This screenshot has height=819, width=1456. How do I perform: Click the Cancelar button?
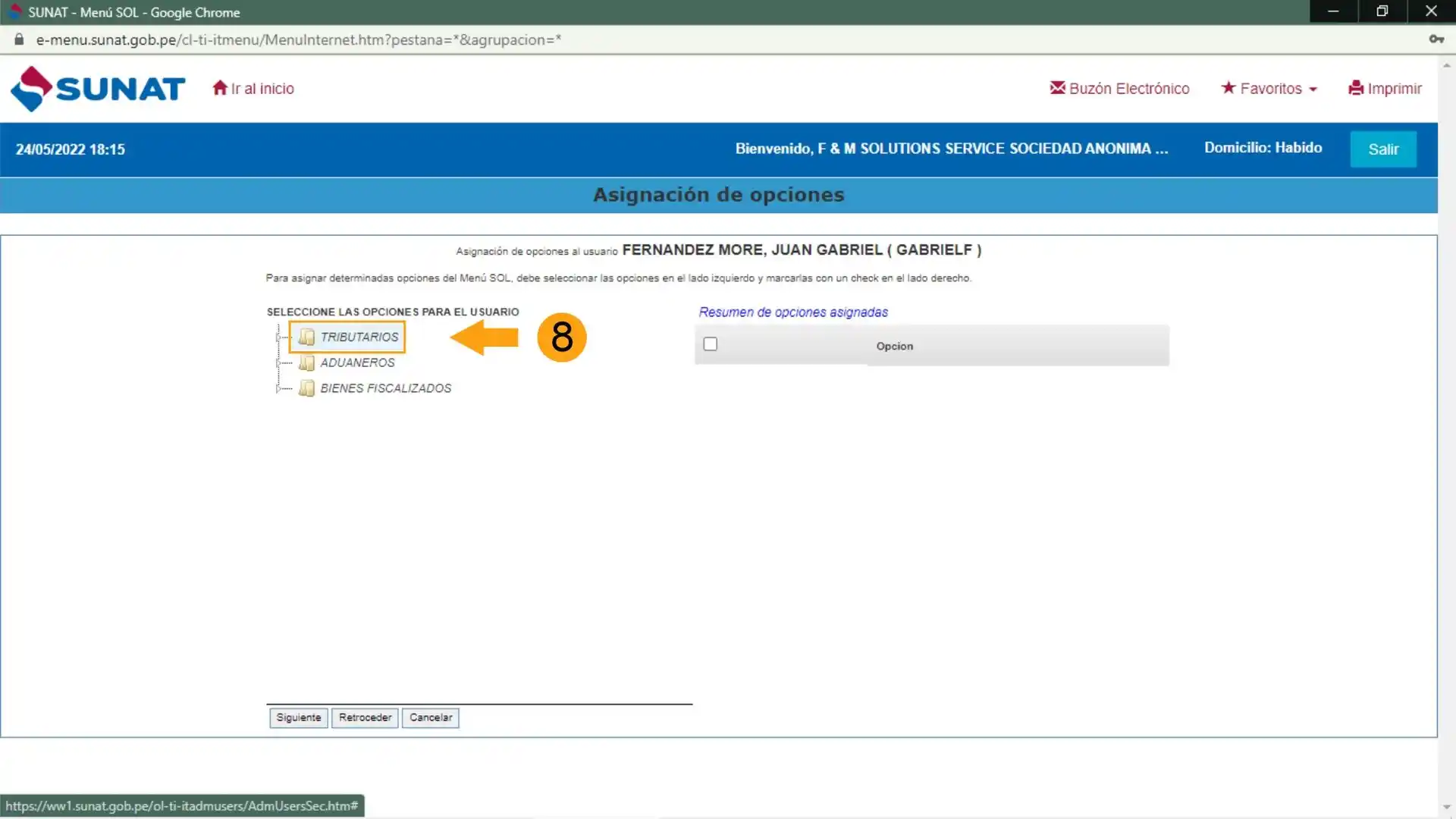tap(431, 717)
